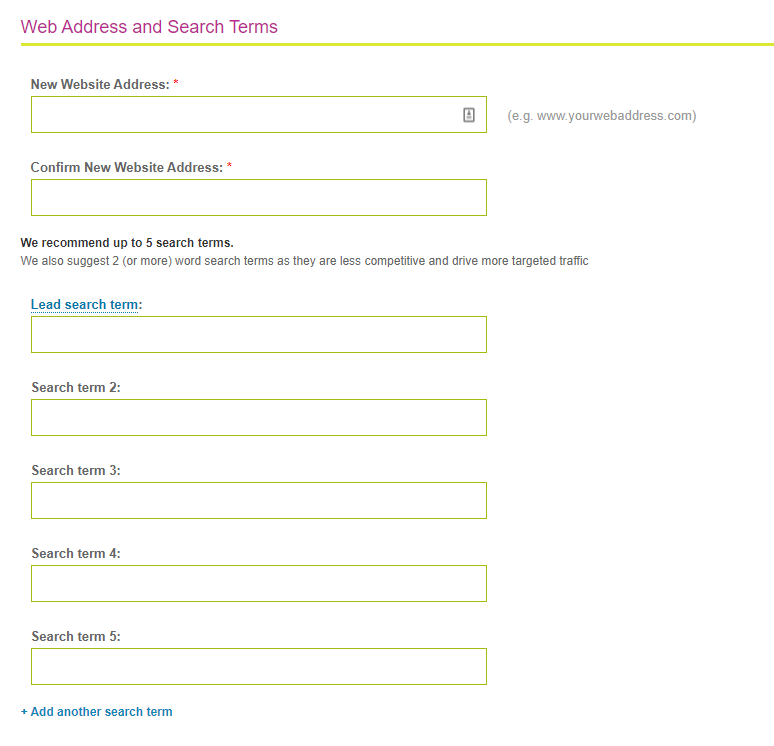
Task: Click the Search term 5 label
Action: [x=75, y=637]
